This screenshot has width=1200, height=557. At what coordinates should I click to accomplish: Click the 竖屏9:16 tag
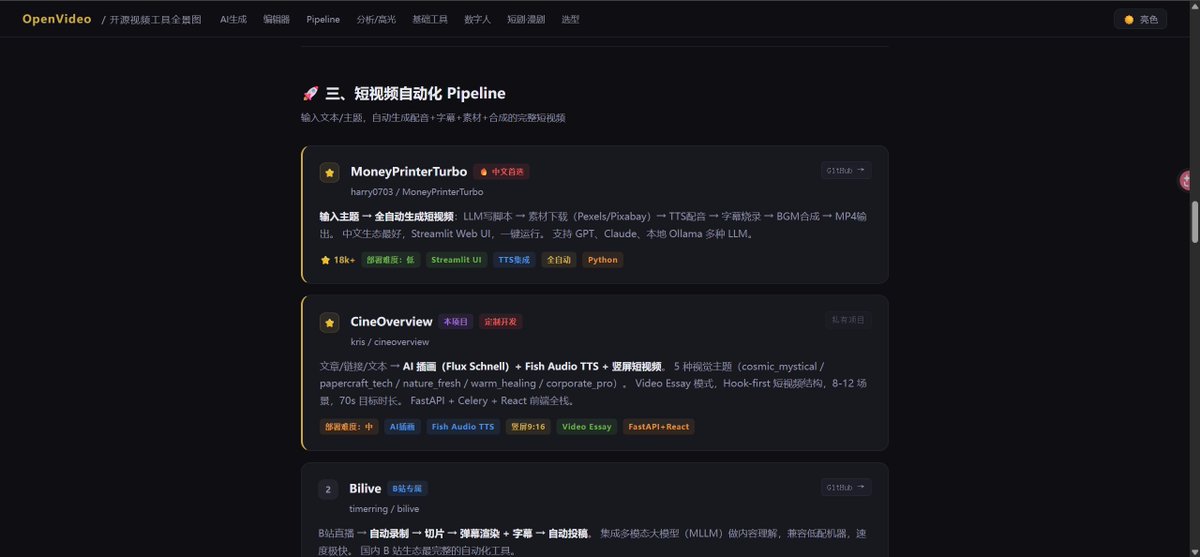(528, 427)
